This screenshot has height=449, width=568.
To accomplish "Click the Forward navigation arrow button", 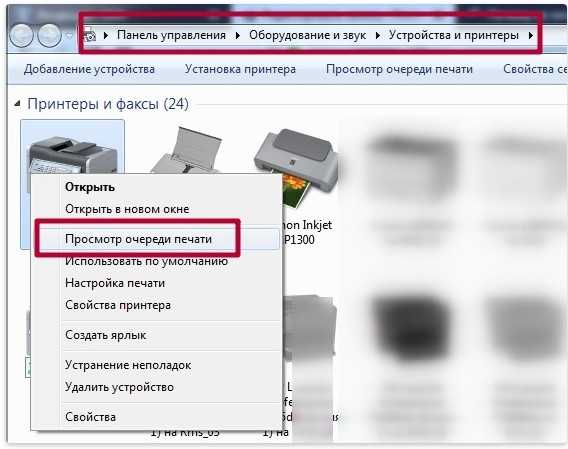I will [49, 35].
